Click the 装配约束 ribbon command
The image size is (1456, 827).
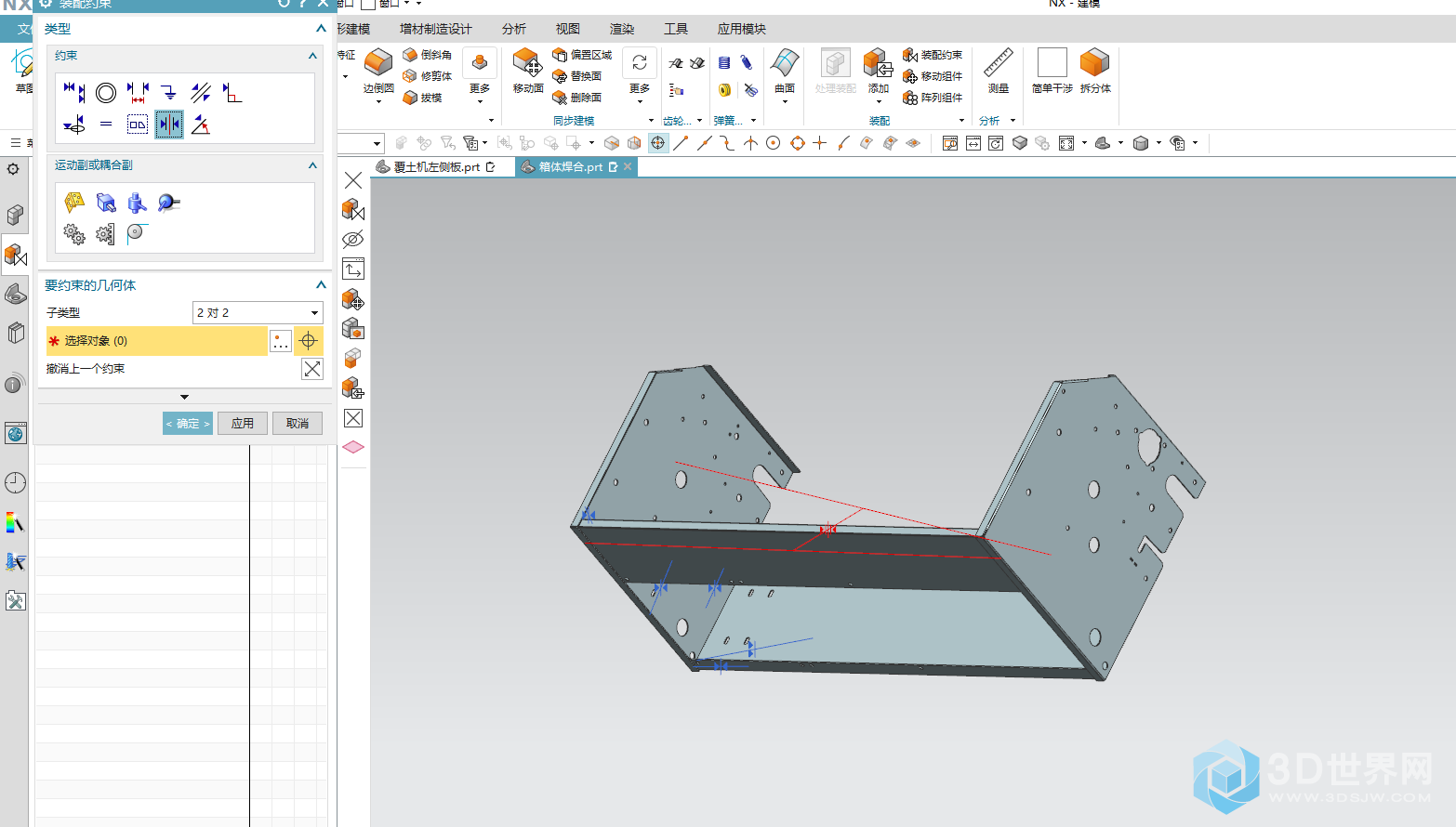pyautogui.click(x=933, y=55)
